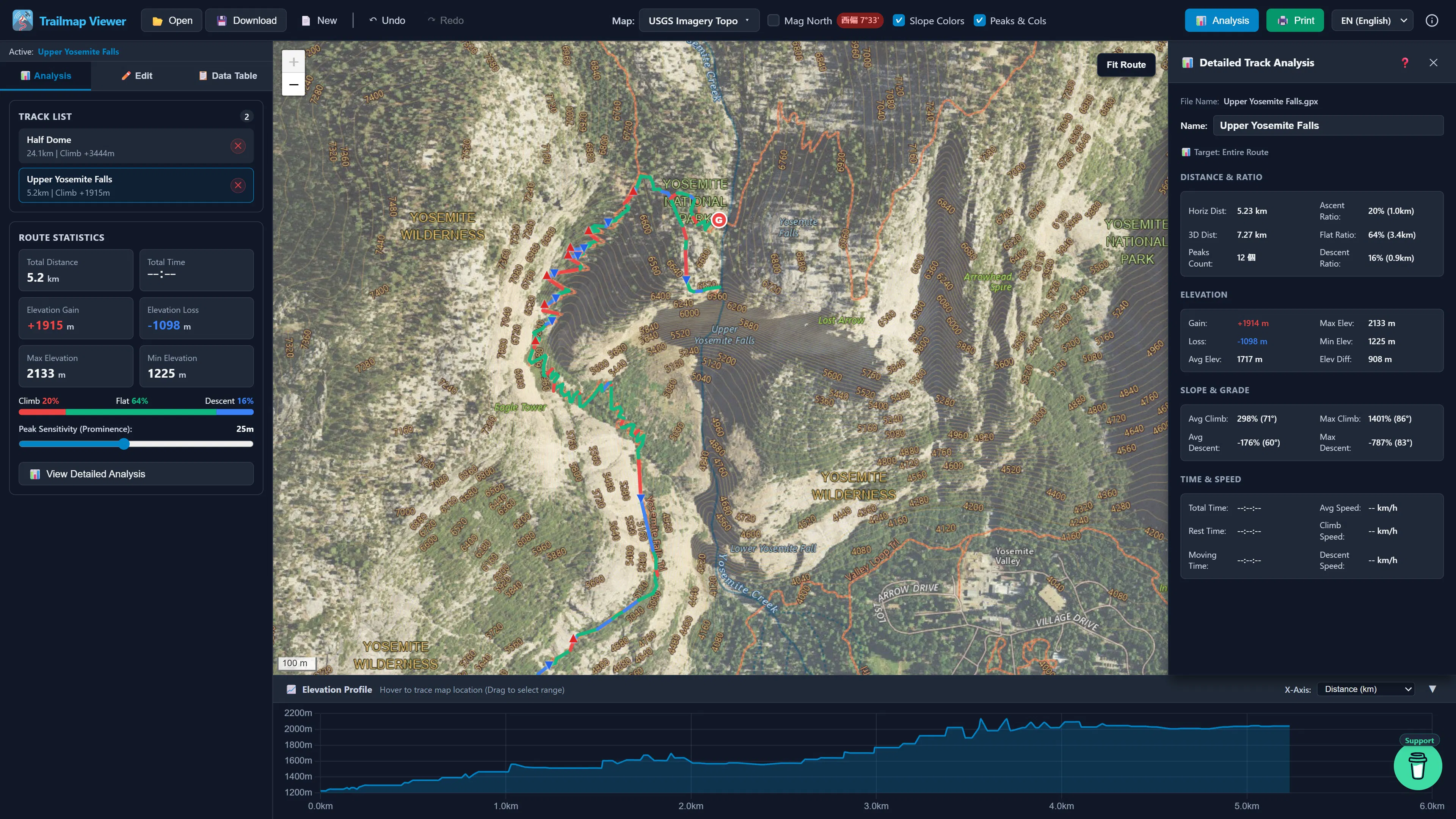Close the Detailed Track Analysis panel
The width and height of the screenshot is (1456, 819).
click(x=1433, y=63)
